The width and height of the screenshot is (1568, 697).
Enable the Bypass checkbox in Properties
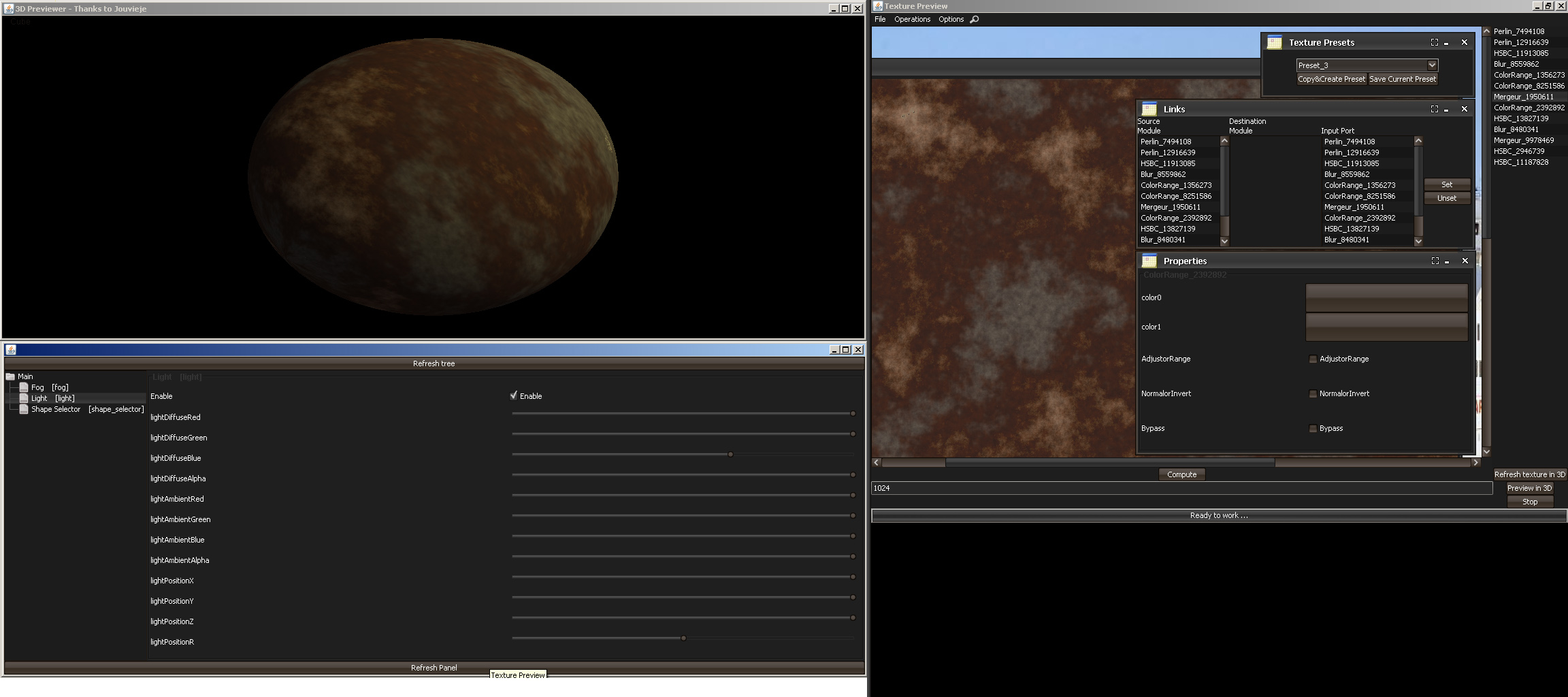click(x=1313, y=428)
